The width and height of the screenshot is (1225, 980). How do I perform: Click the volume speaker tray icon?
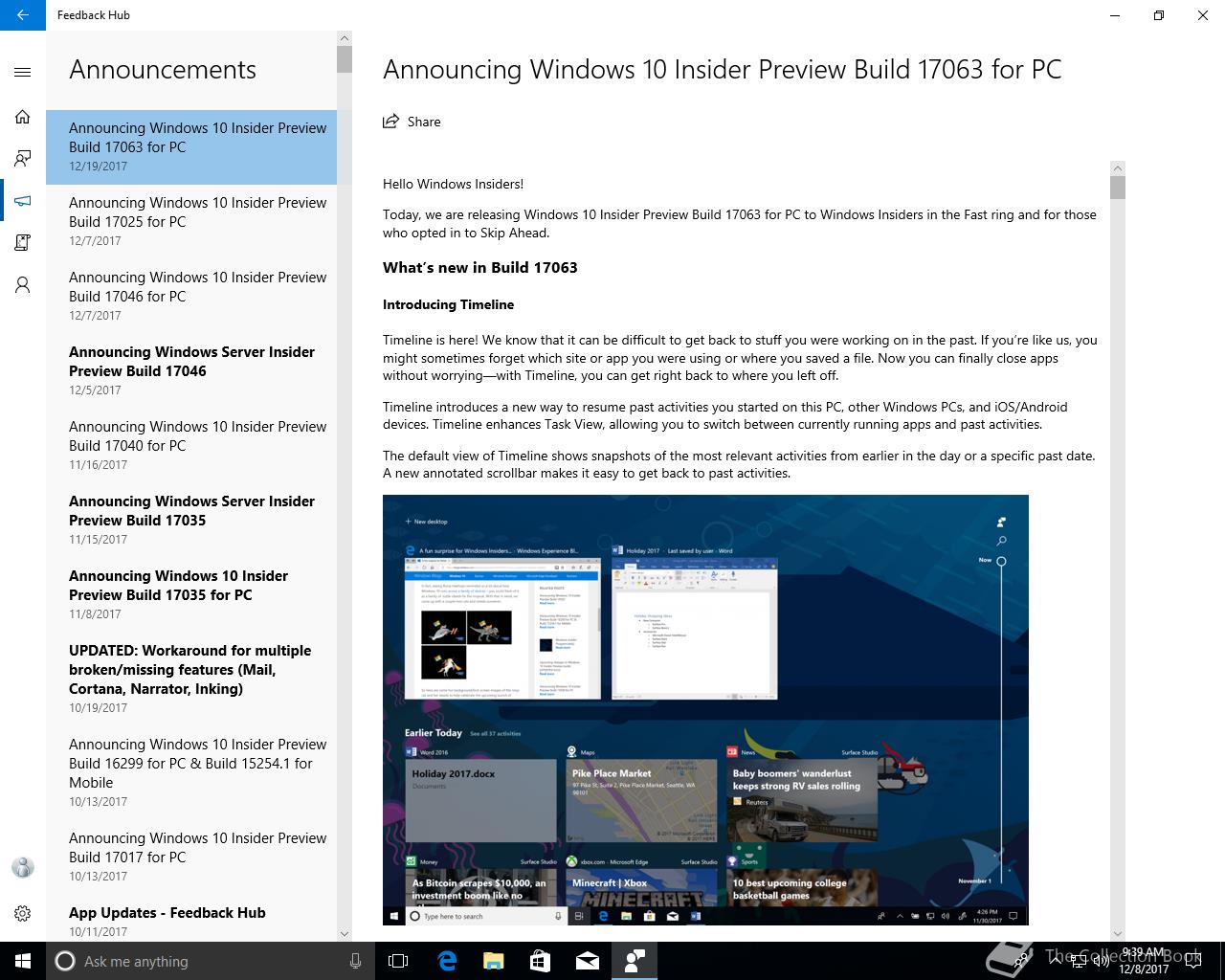tap(1102, 961)
